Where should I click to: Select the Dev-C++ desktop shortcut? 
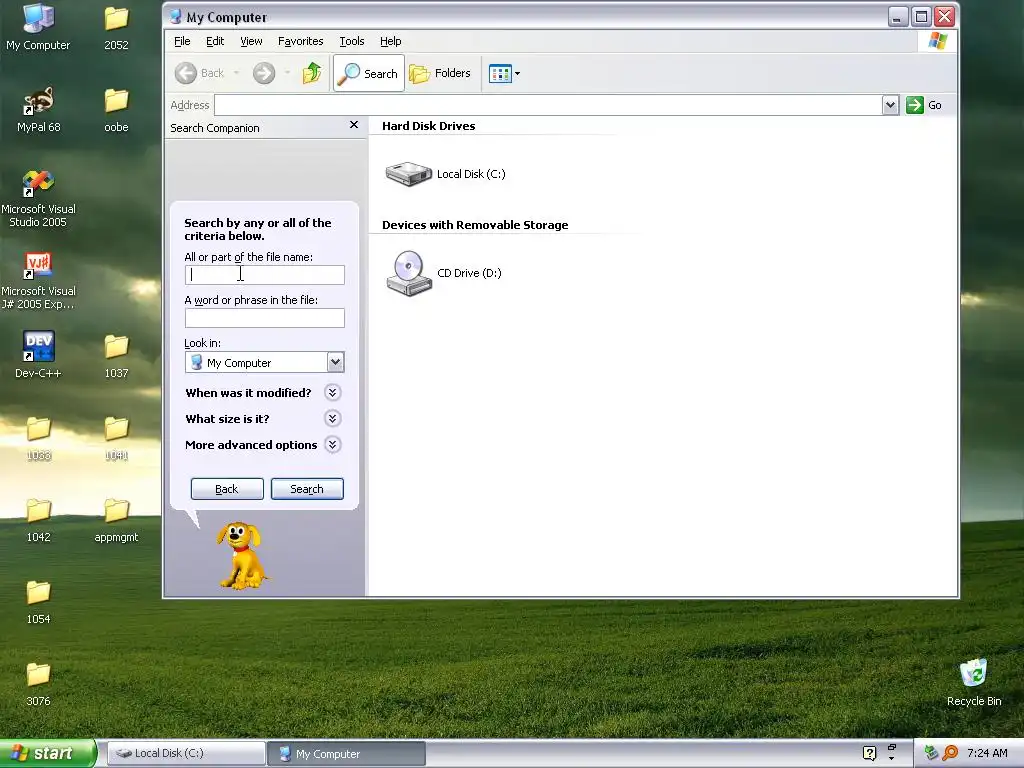click(38, 355)
